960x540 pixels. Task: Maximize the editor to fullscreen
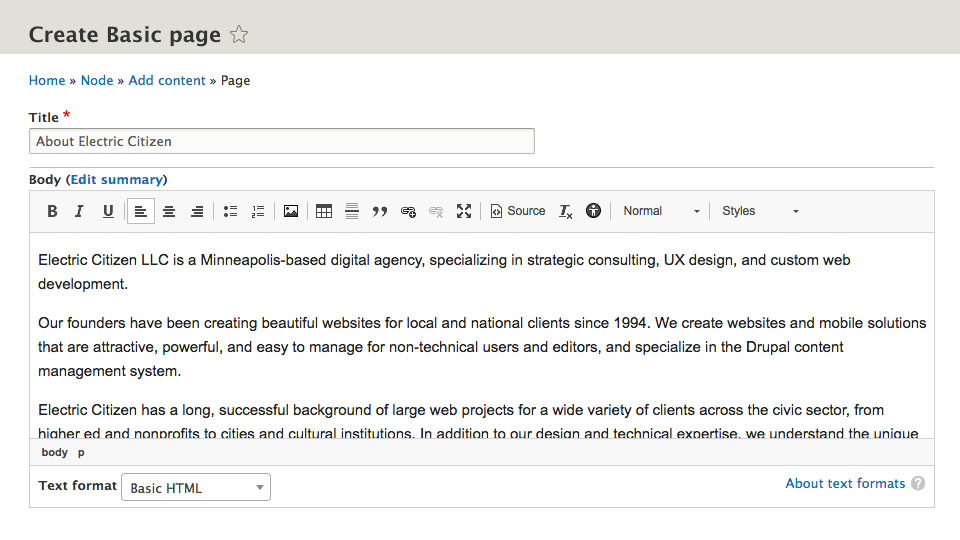464,211
